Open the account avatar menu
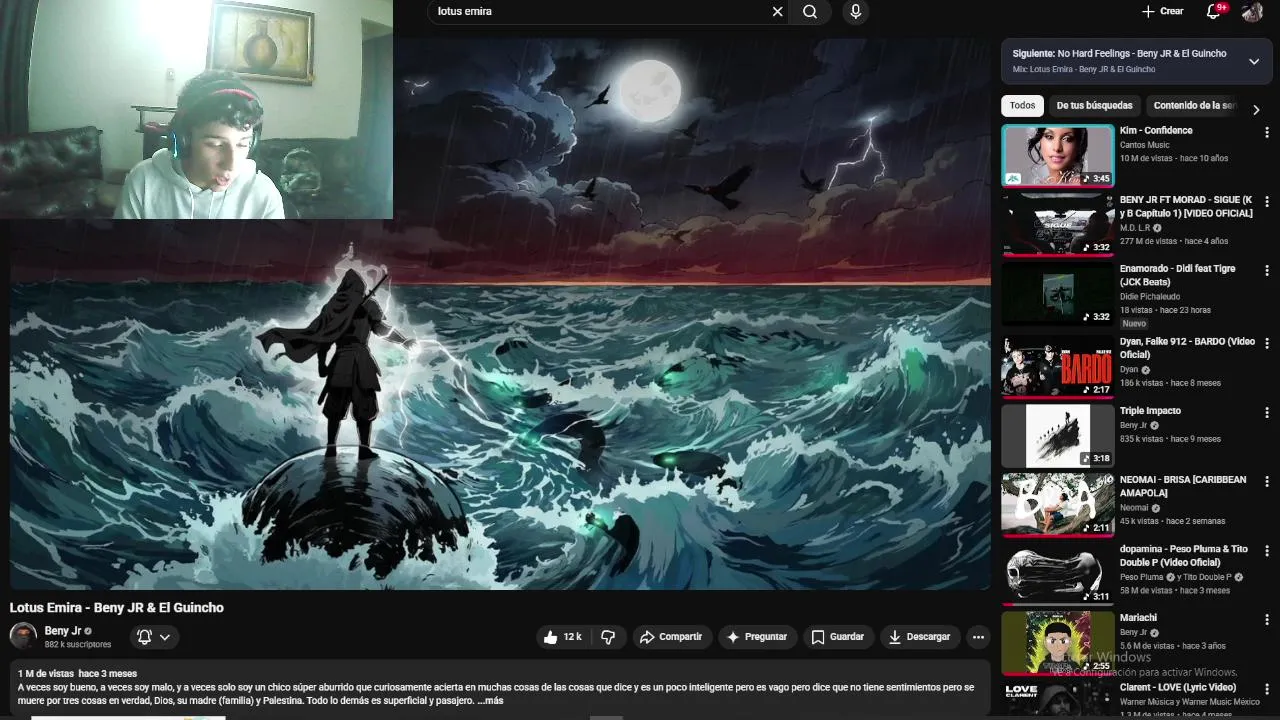 pos(1252,11)
